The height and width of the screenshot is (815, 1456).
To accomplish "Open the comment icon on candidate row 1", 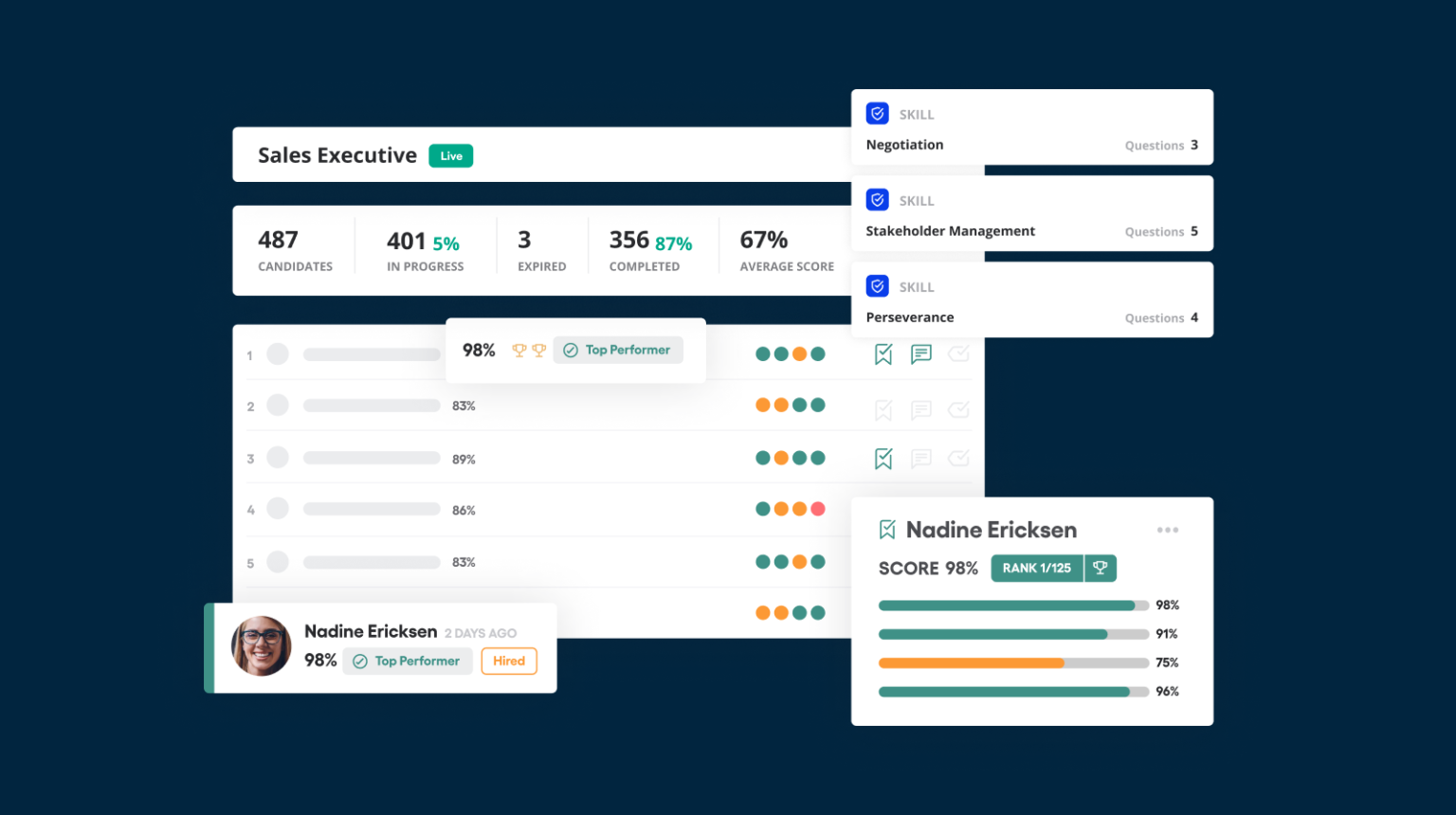I will point(920,353).
